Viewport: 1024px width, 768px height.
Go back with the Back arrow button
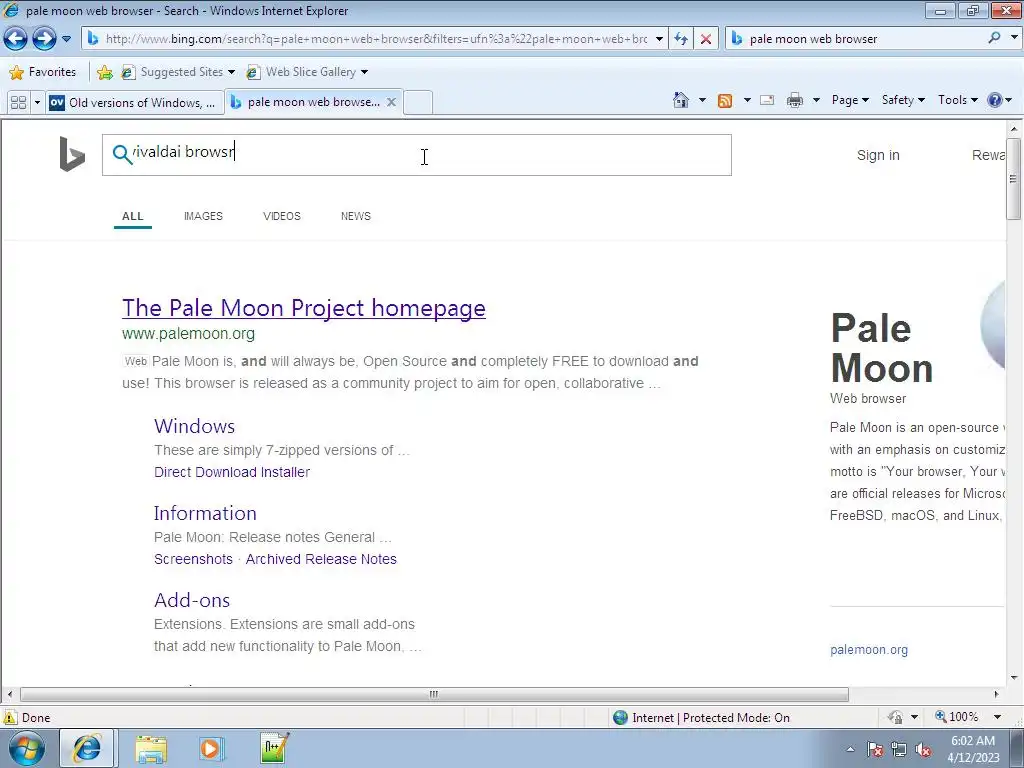(16, 39)
